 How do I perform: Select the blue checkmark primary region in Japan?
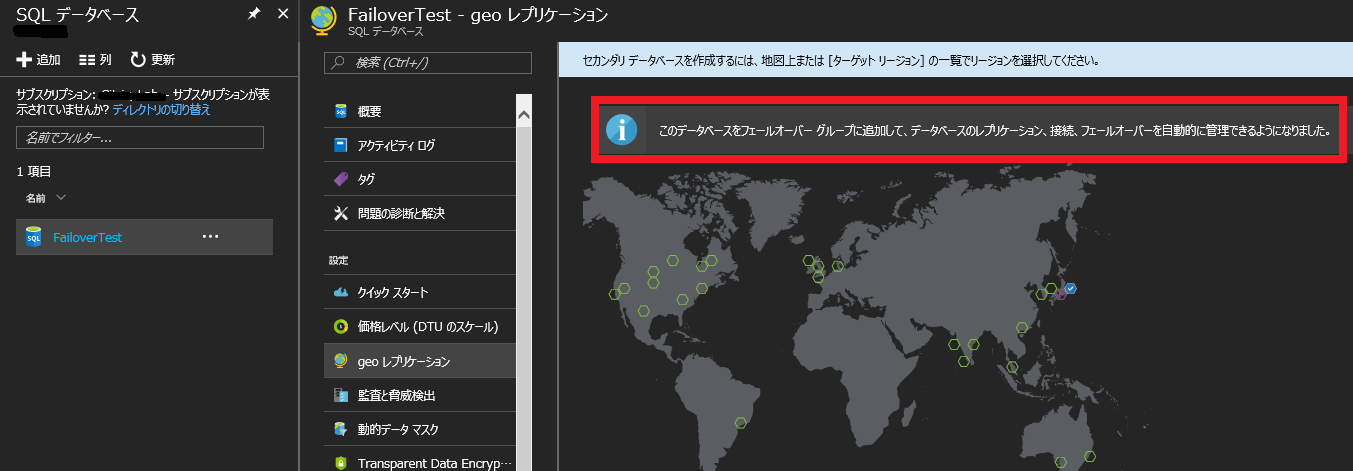click(1070, 288)
